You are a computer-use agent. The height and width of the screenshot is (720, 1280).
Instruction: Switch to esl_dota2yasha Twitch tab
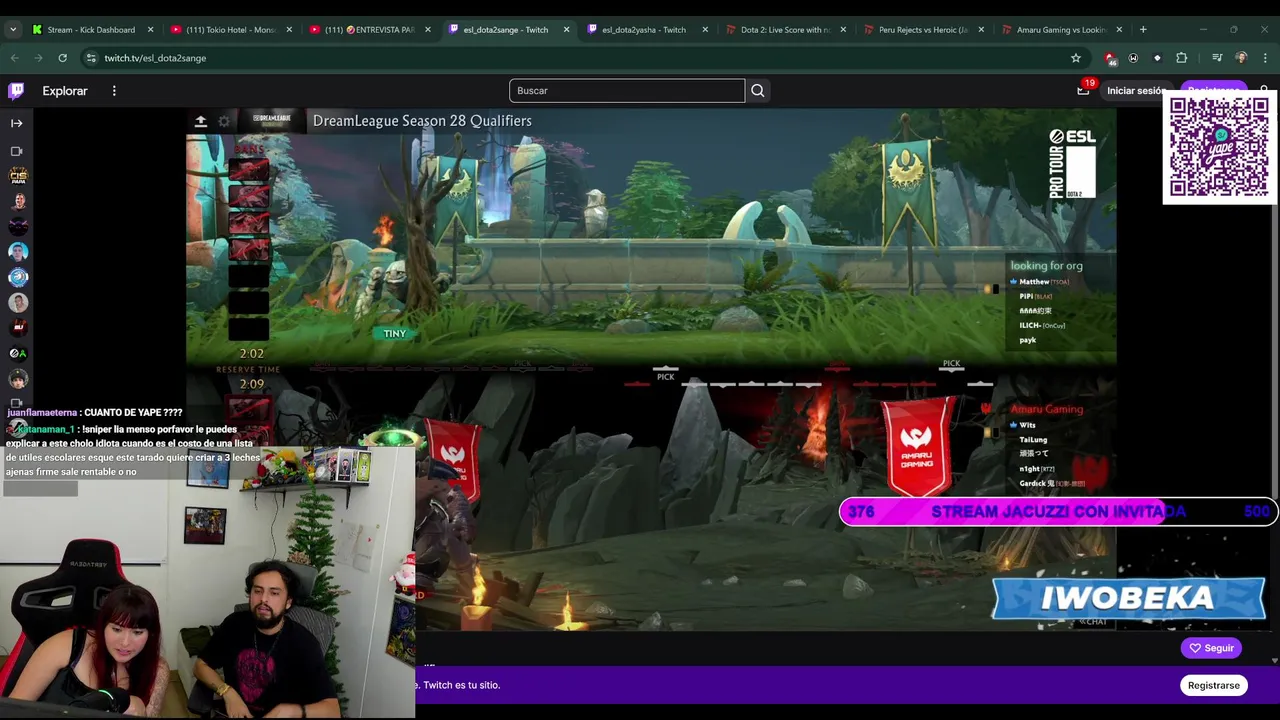[646, 30]
